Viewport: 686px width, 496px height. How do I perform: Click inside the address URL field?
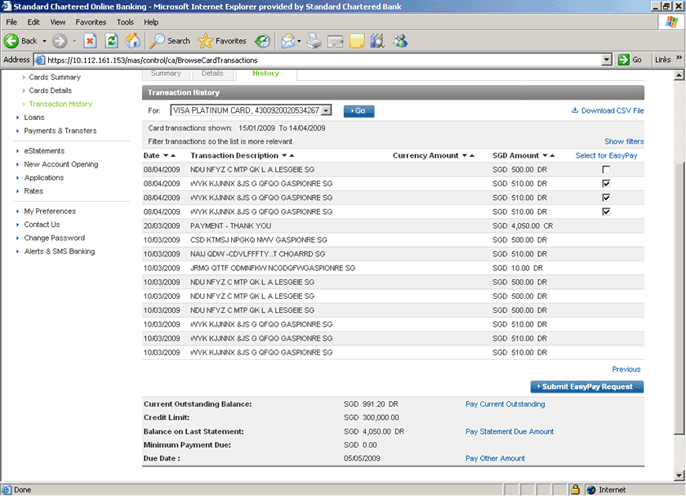[x=323, y=60]
